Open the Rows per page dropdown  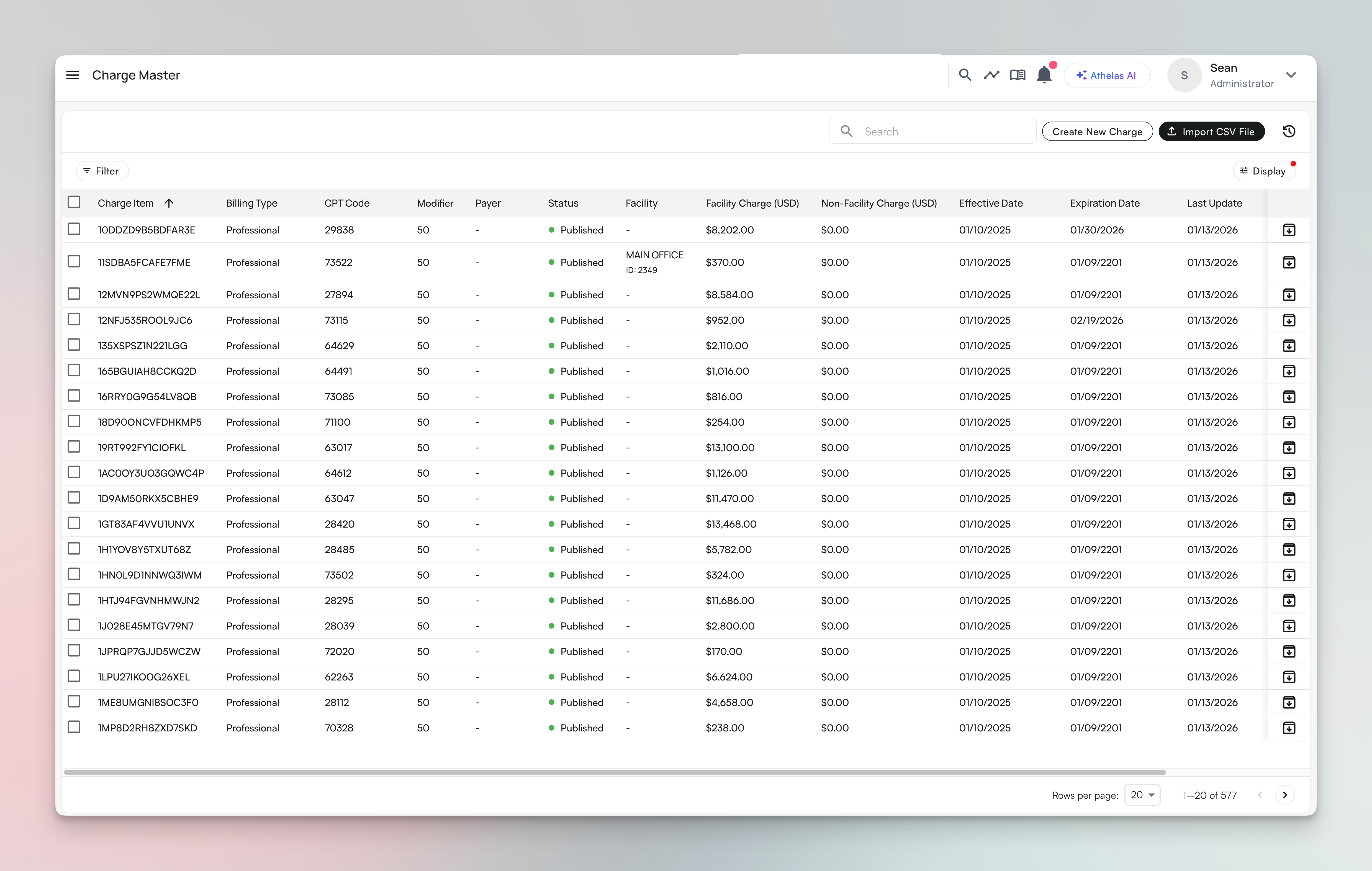(x=1142, y=795)
